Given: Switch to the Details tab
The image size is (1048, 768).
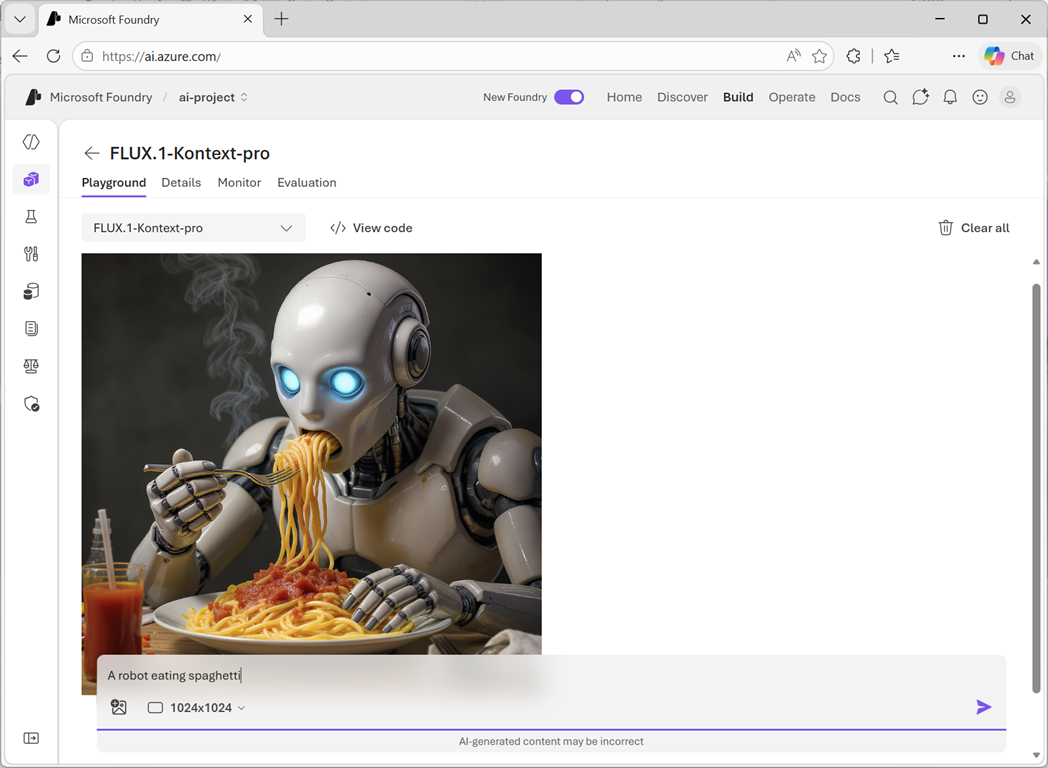Looking at the screenshot, I should 181,182.
